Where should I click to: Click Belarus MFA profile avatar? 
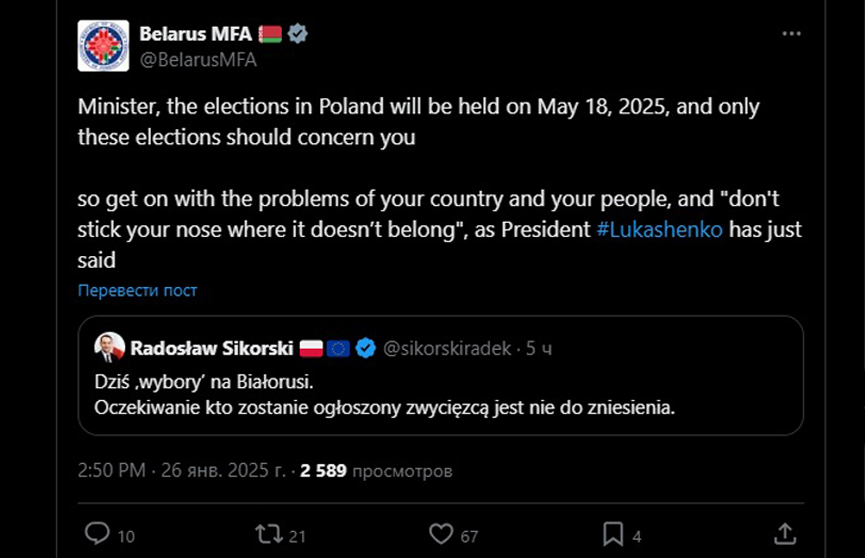[x=103, y=46]
